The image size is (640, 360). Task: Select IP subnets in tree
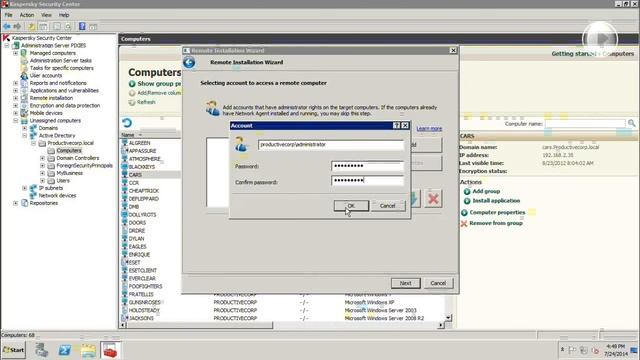pyautogui.click(x=51, y=188)
